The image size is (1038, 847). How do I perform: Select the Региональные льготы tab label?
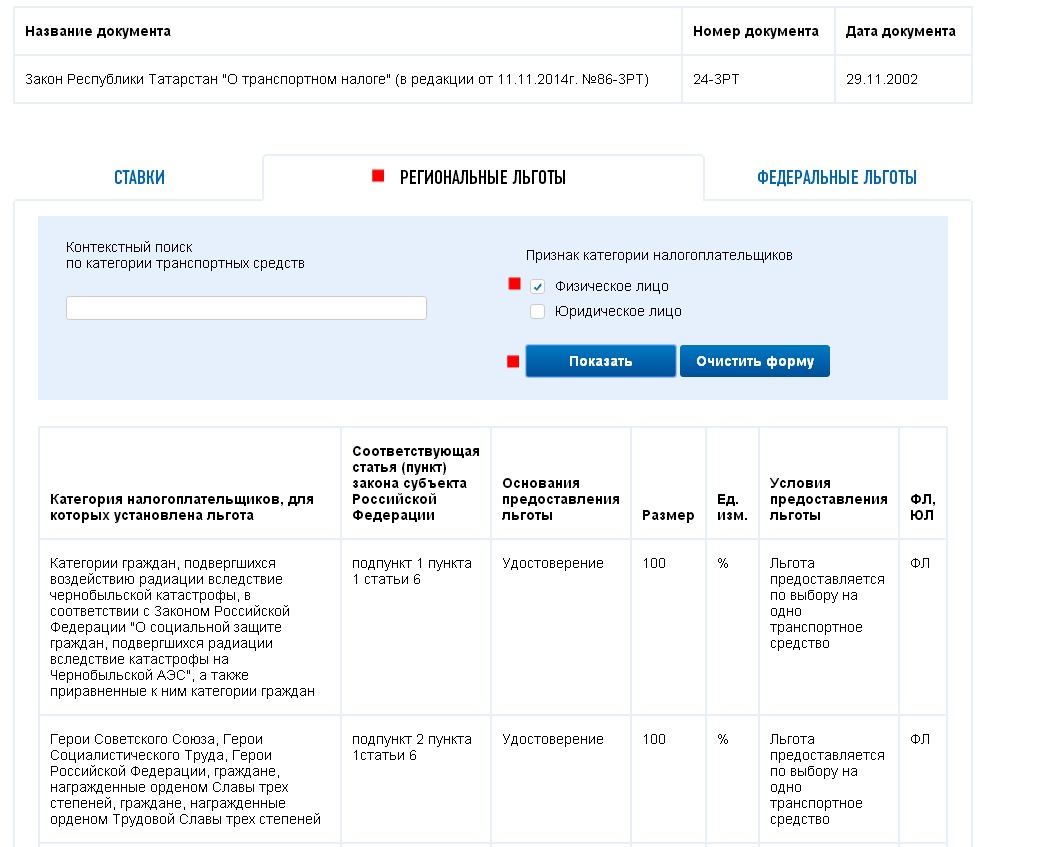coord(482,178)
